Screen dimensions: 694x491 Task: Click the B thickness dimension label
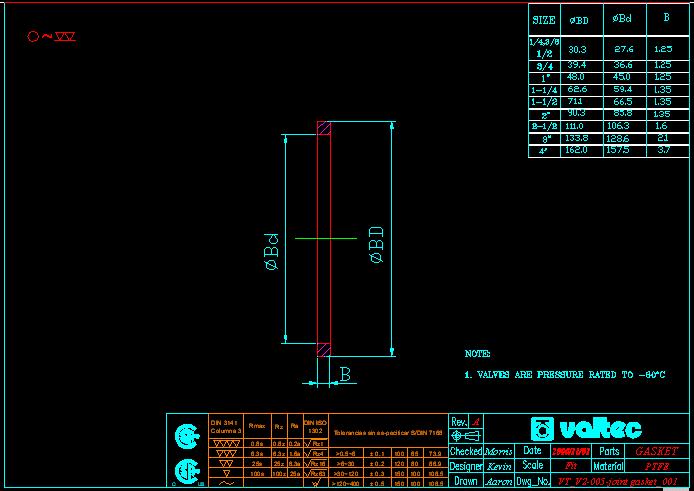click(x=345, y=375)
